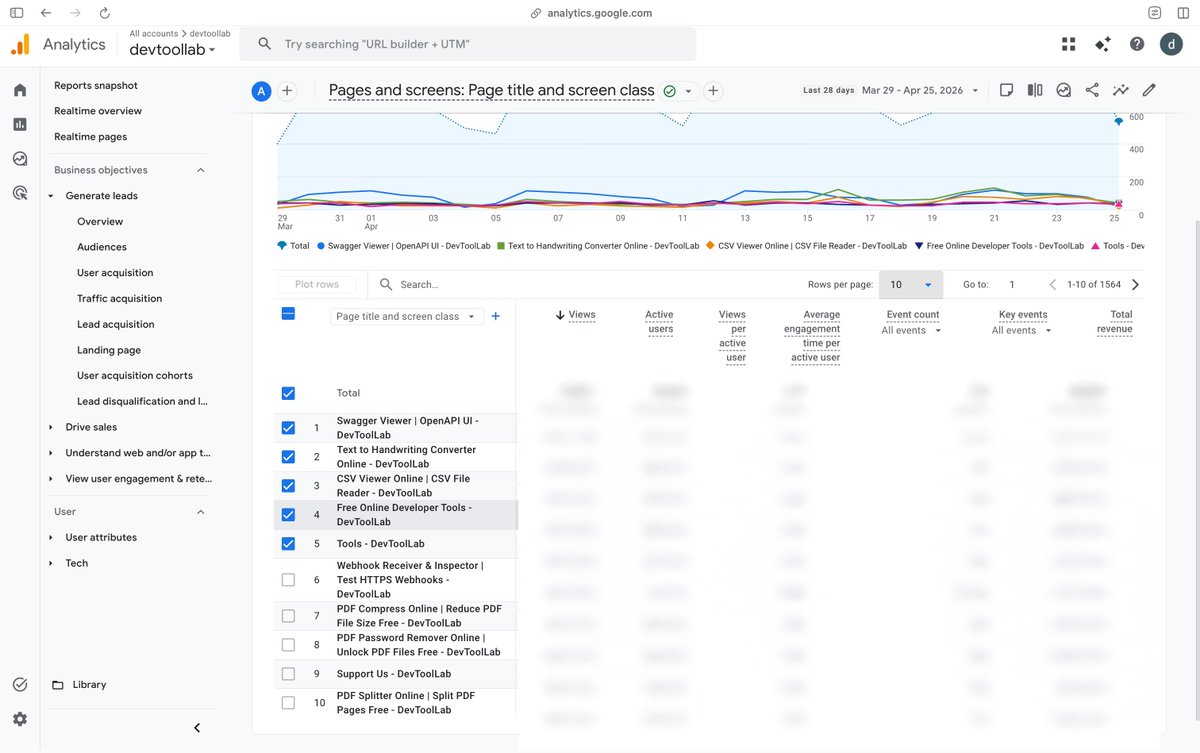Open the Explore icon in left rail
The width and height of the screenshot is (1200, 753).
click(x=20, y=159)
